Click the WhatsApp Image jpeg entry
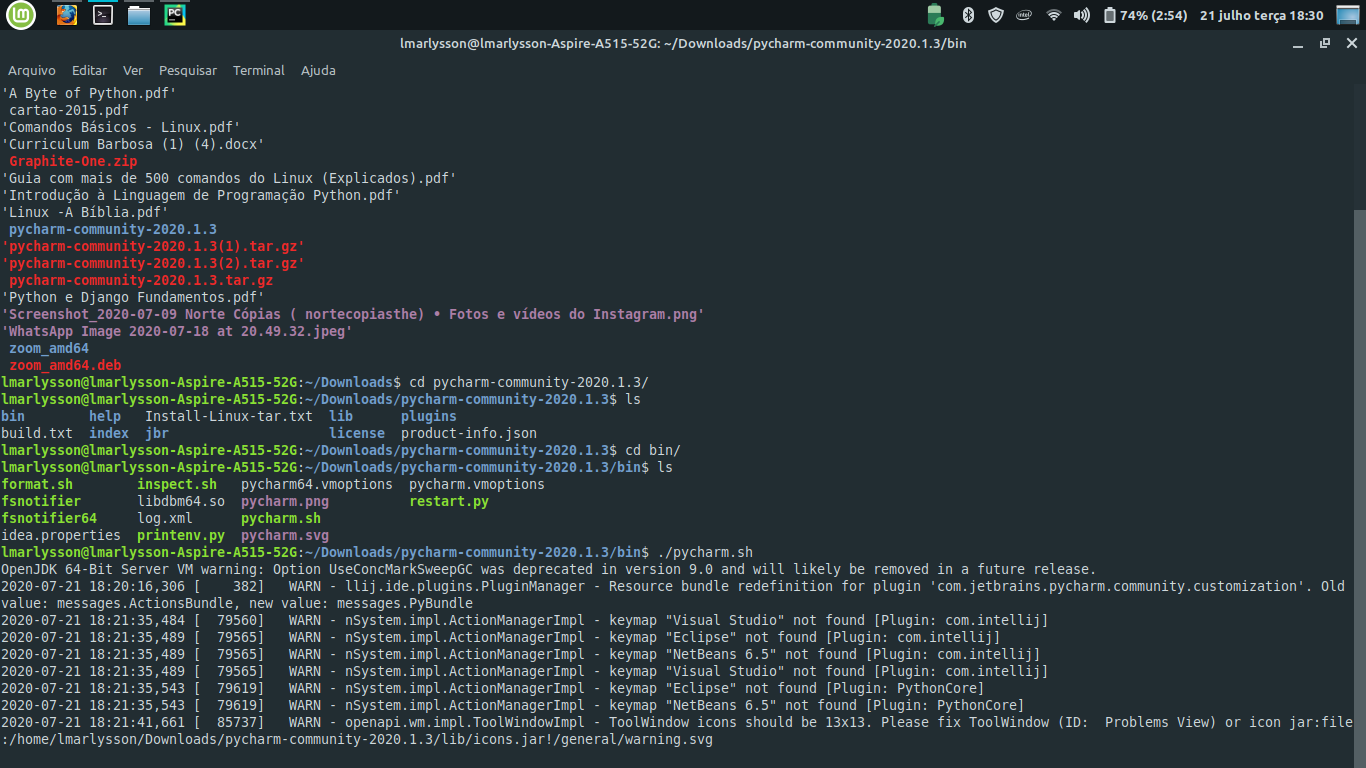This screenshot has width=1366, height=768. coord(177,331)
